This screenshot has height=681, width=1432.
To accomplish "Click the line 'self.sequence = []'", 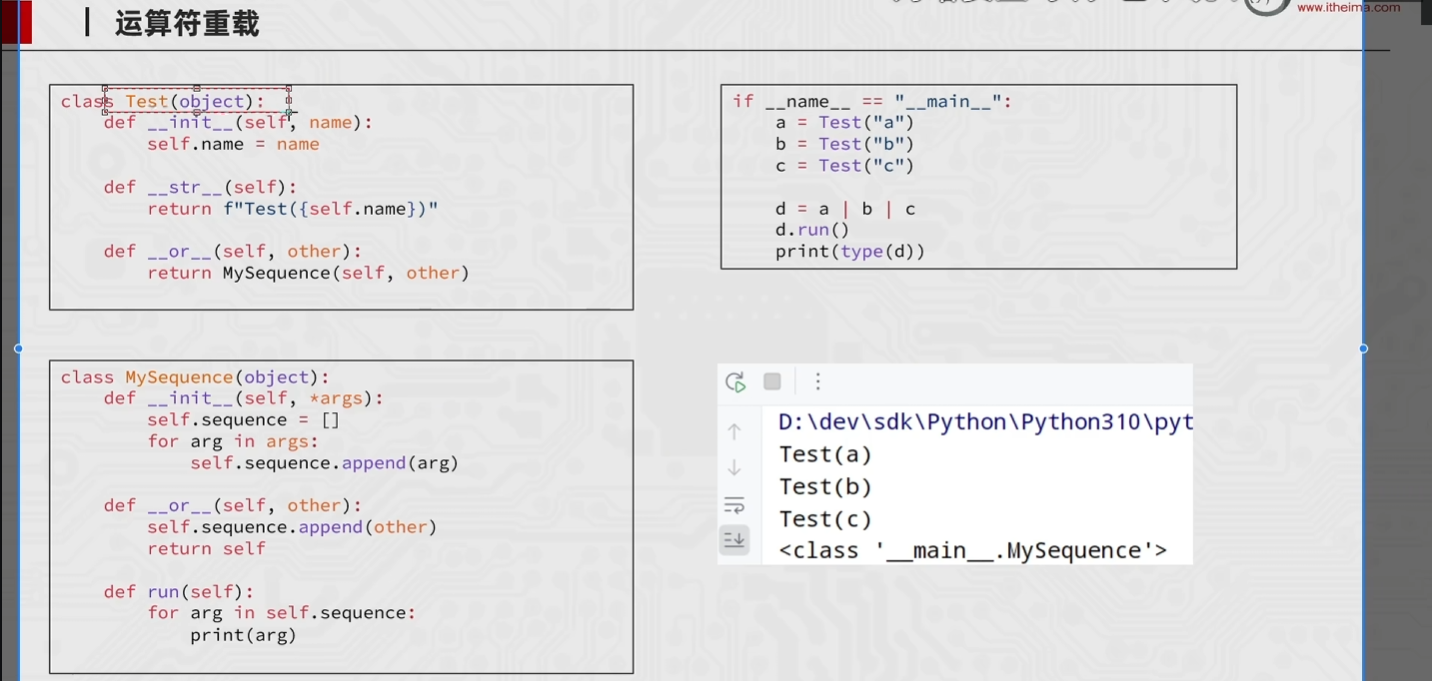I will 244,420.
